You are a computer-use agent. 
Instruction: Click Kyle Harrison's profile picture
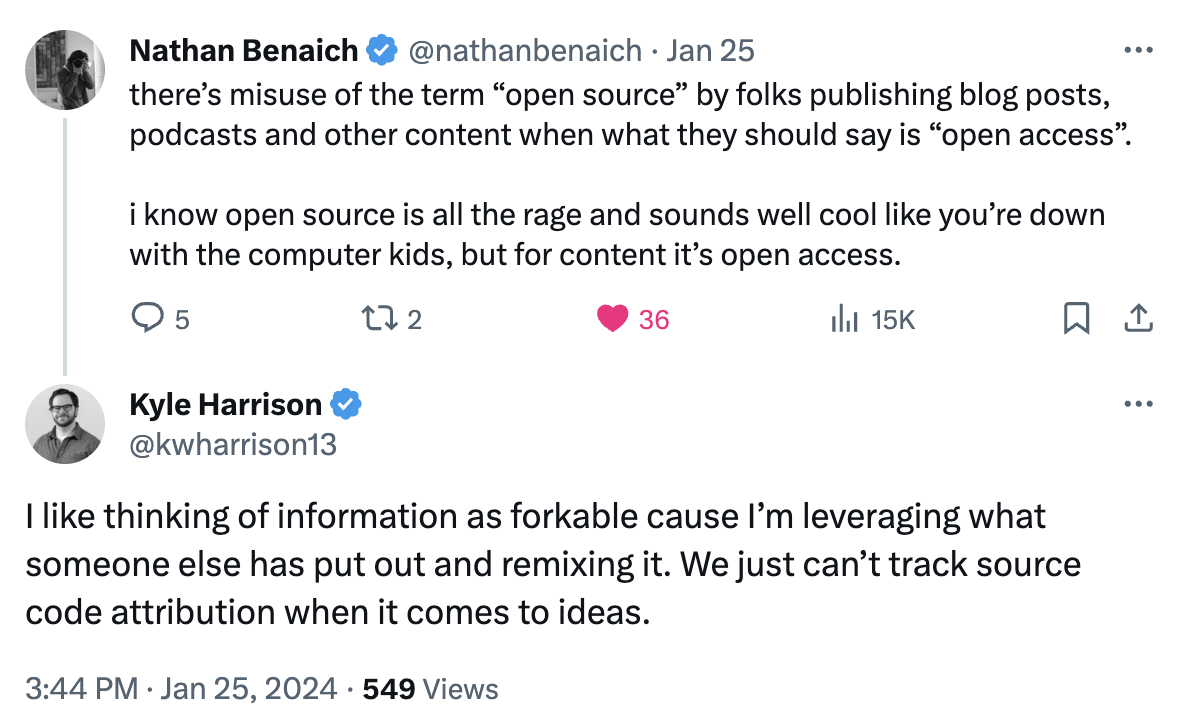[x=65, y=424]
